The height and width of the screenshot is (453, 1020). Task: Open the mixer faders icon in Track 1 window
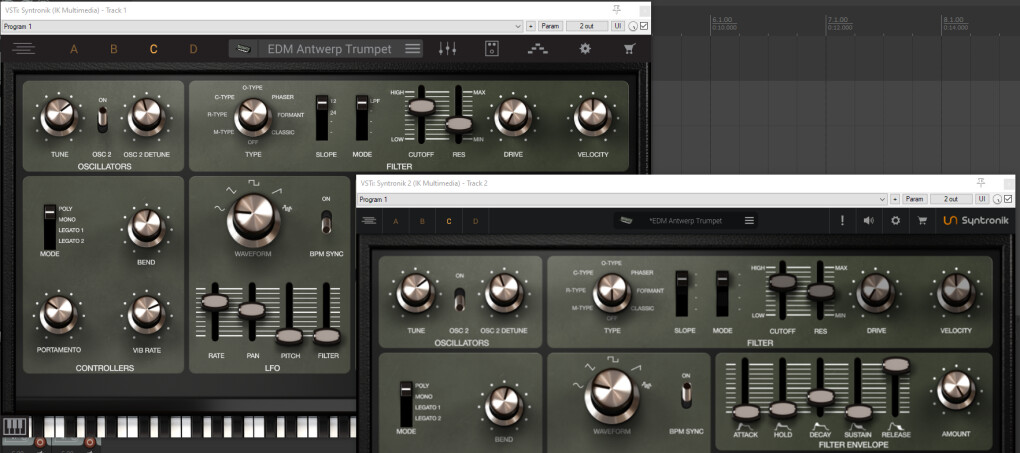(x=448, y=49)
